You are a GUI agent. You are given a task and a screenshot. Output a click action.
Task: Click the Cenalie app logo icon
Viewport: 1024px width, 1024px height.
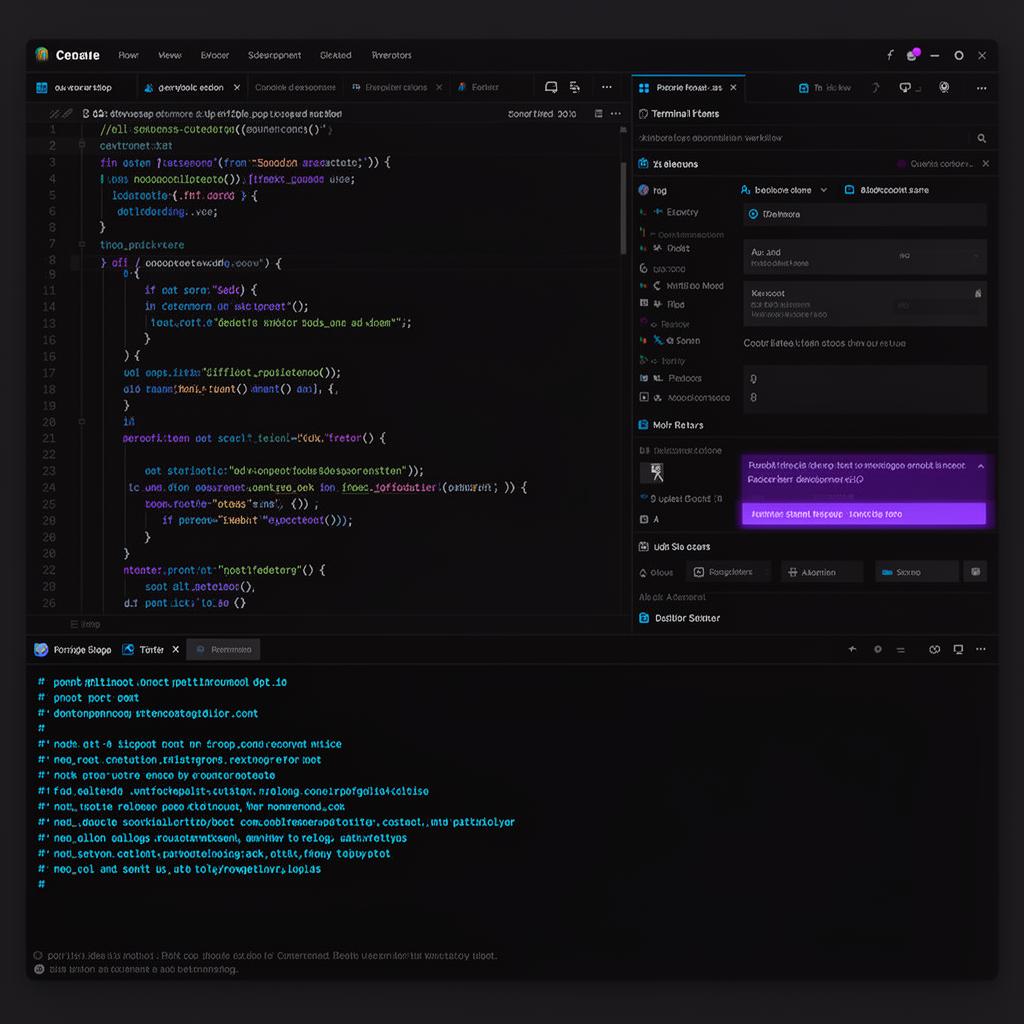42,55
